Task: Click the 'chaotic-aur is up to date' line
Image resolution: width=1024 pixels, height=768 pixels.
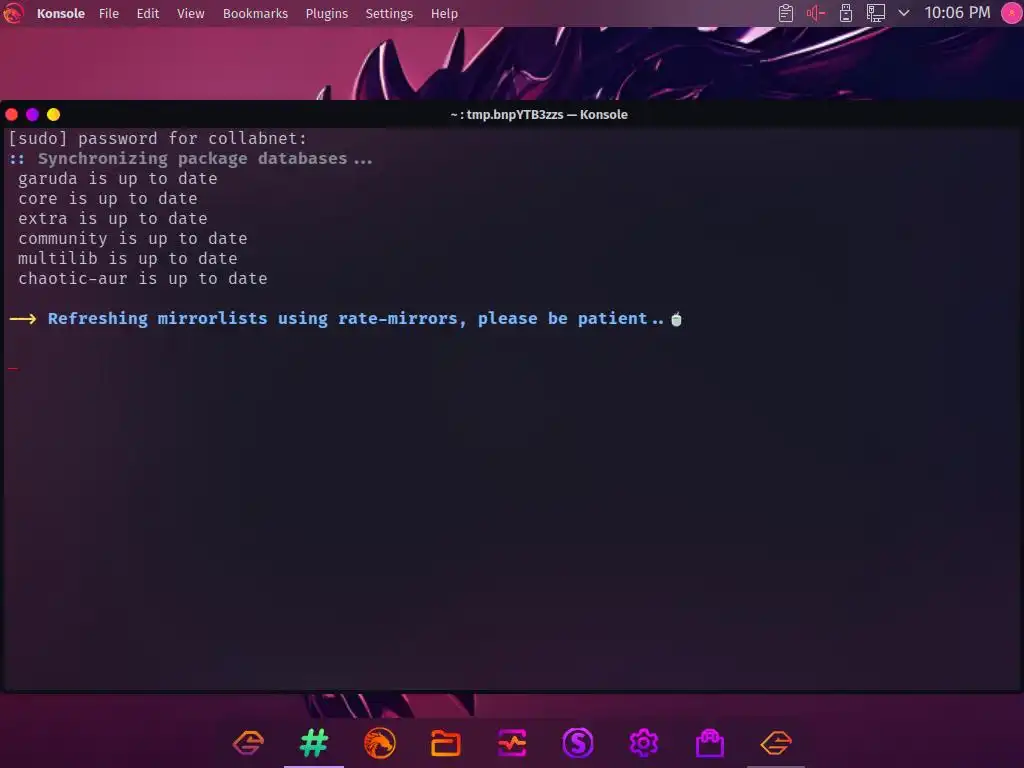Action: pos(142,279)
